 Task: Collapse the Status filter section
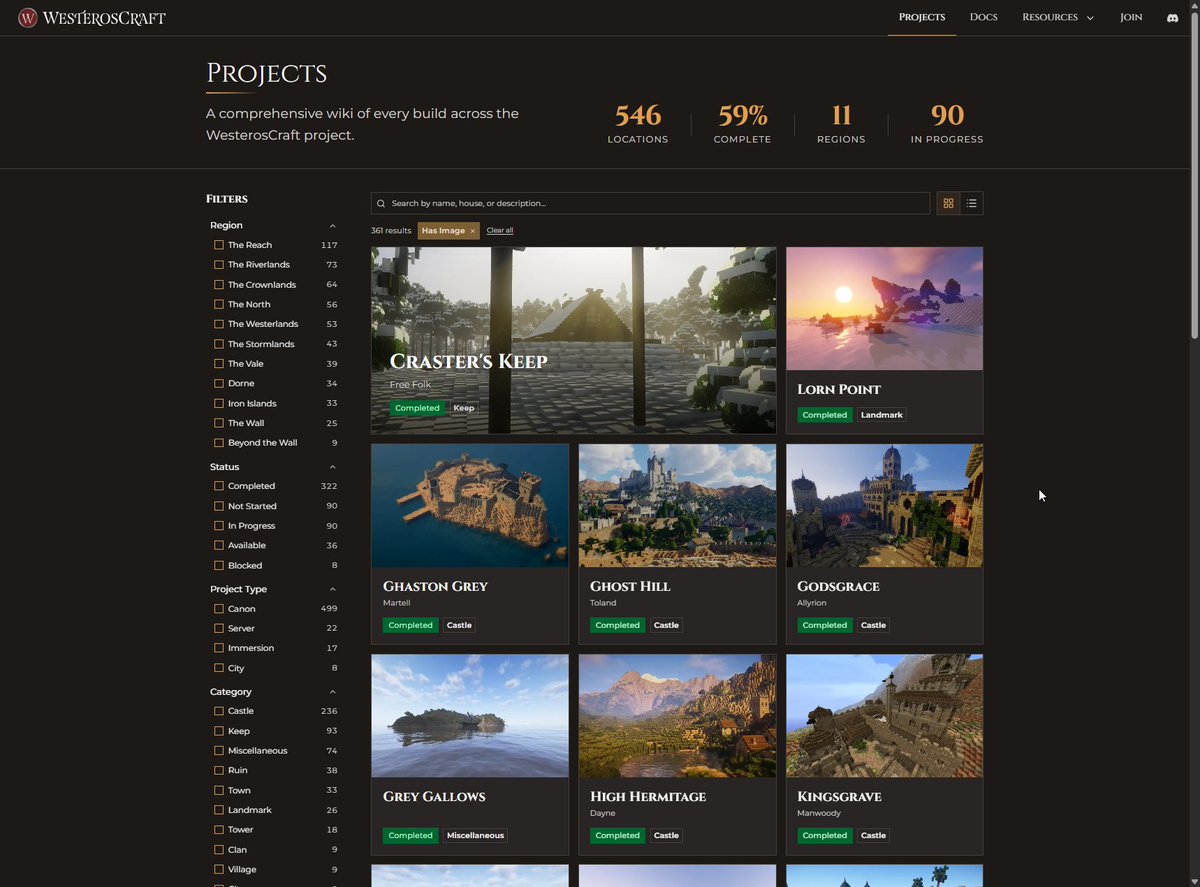coord(333,467)
